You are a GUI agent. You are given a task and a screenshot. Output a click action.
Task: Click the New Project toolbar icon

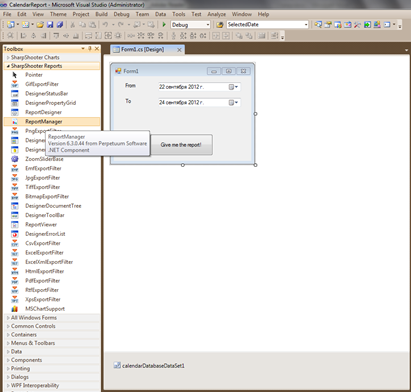point(11,24)
